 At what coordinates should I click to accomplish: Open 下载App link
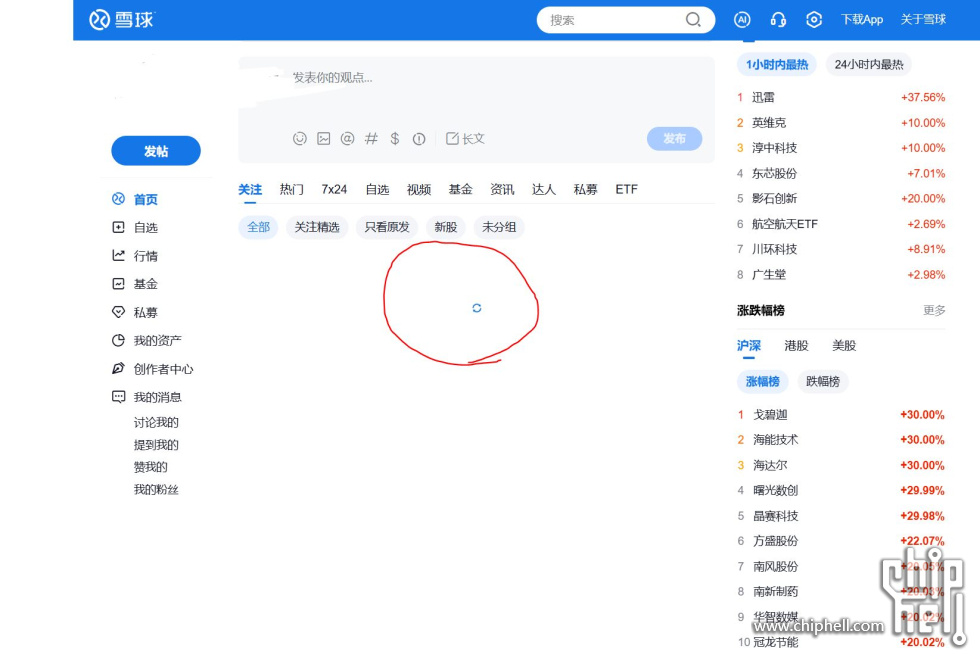coord(861,19)
